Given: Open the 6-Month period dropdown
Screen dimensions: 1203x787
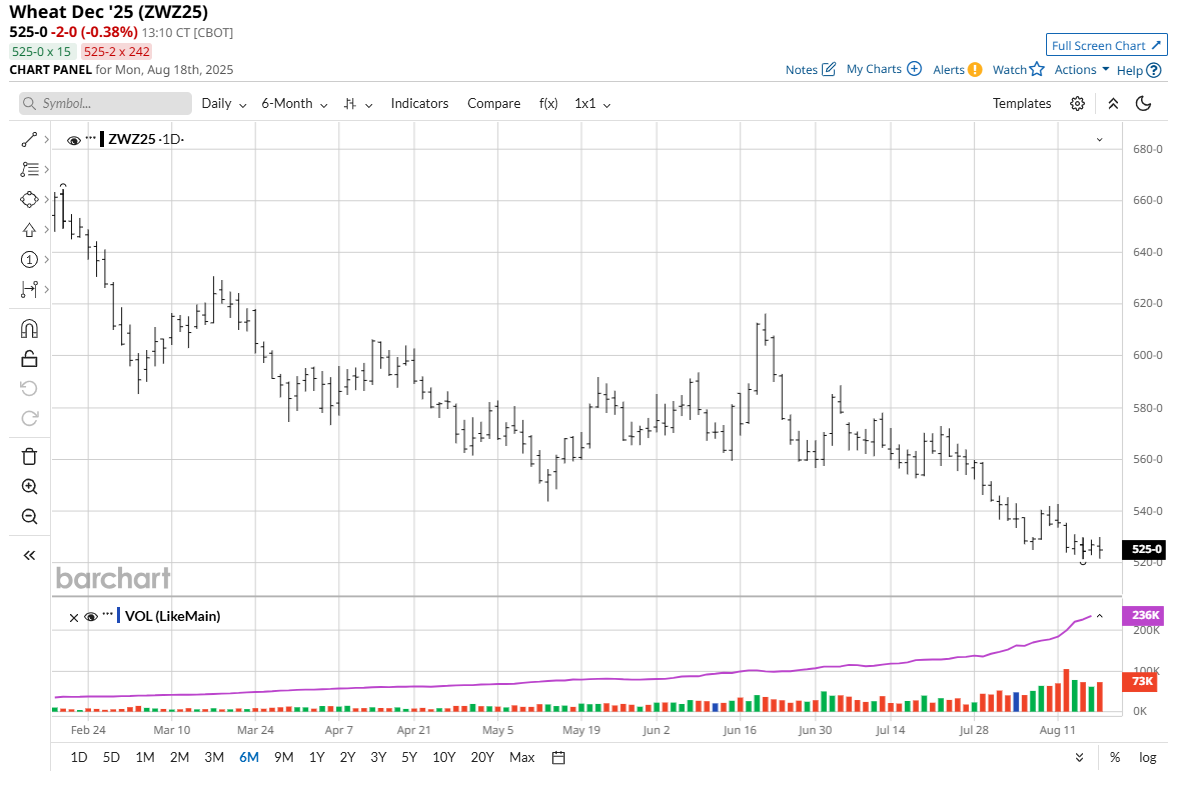Looking at the screenshot, I should (x=294, y=103).
